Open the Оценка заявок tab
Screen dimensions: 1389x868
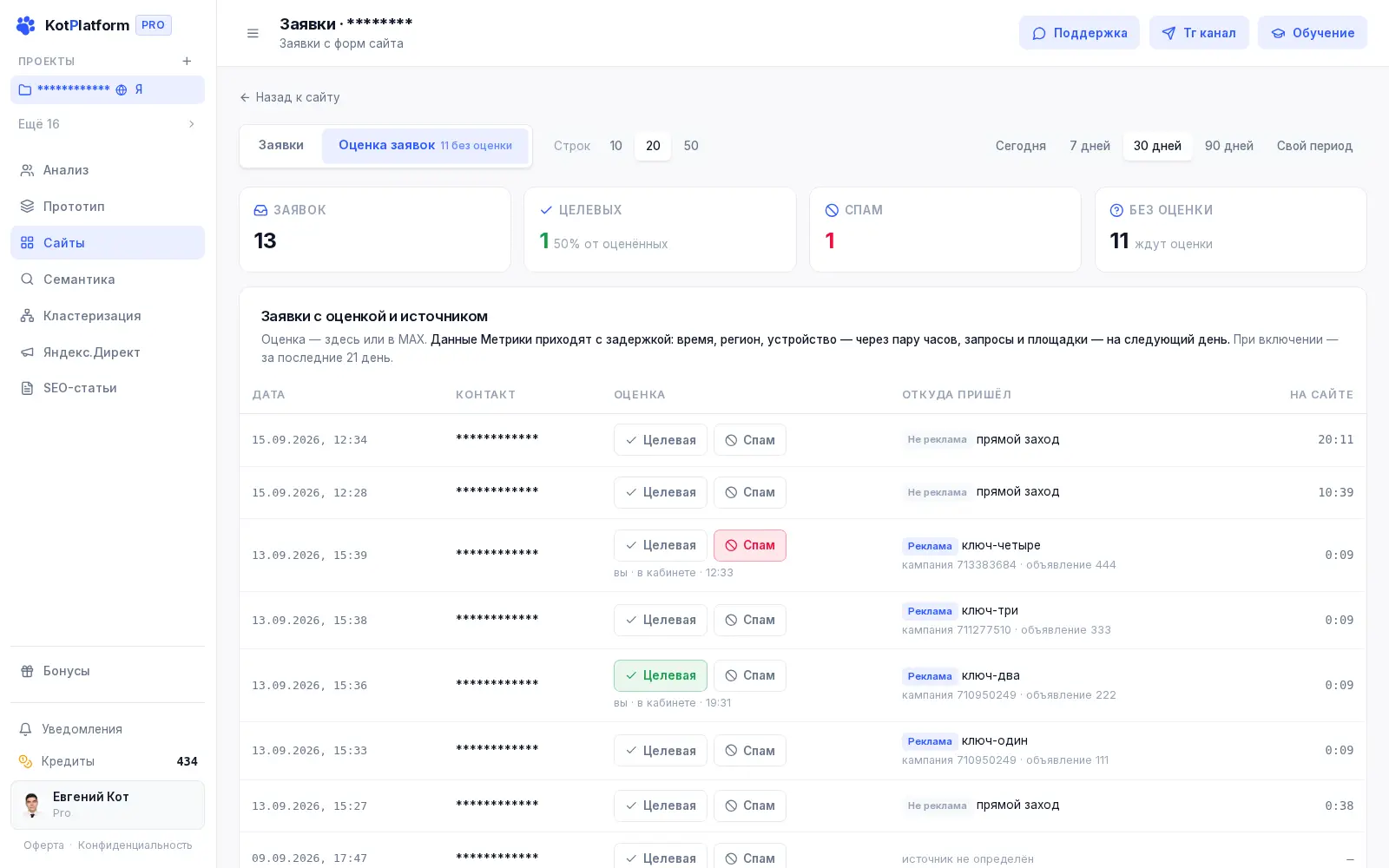pos(425,145)
